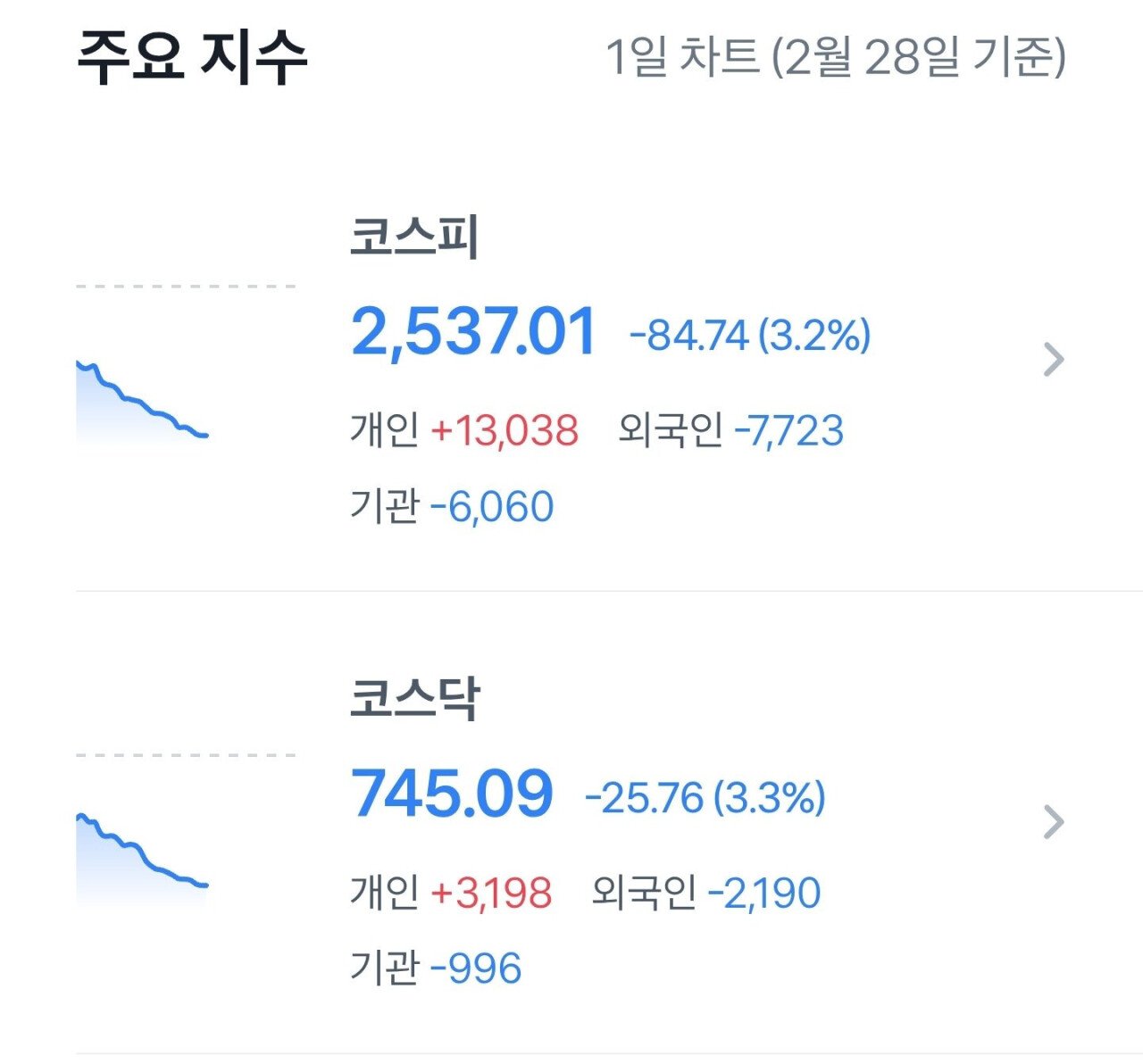This screenshot has width=1143, height=1064.
Task: Select the 코스피 index name
Action: click(x=414, y=237)
